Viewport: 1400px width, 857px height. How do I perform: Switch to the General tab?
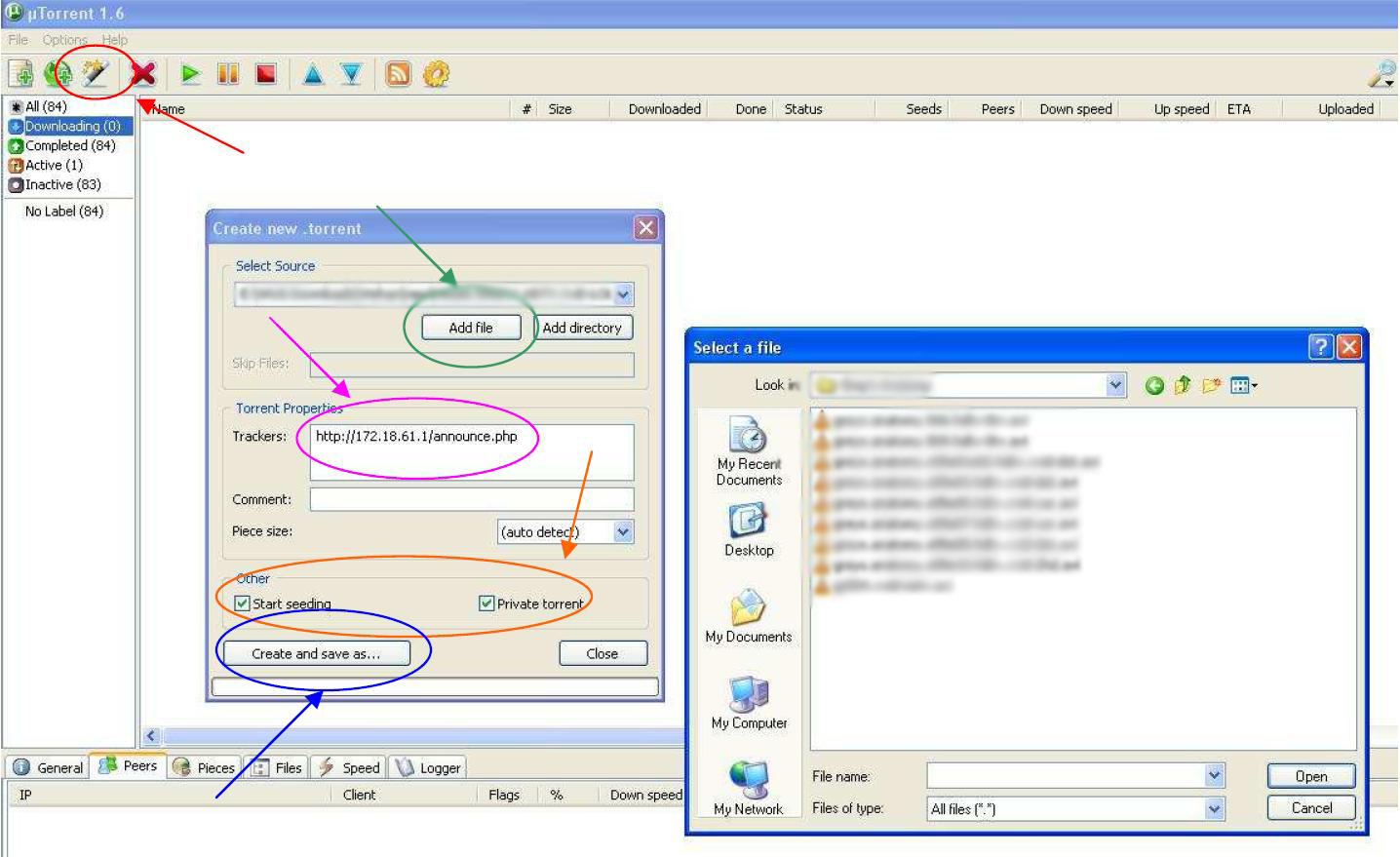point(48,767)
